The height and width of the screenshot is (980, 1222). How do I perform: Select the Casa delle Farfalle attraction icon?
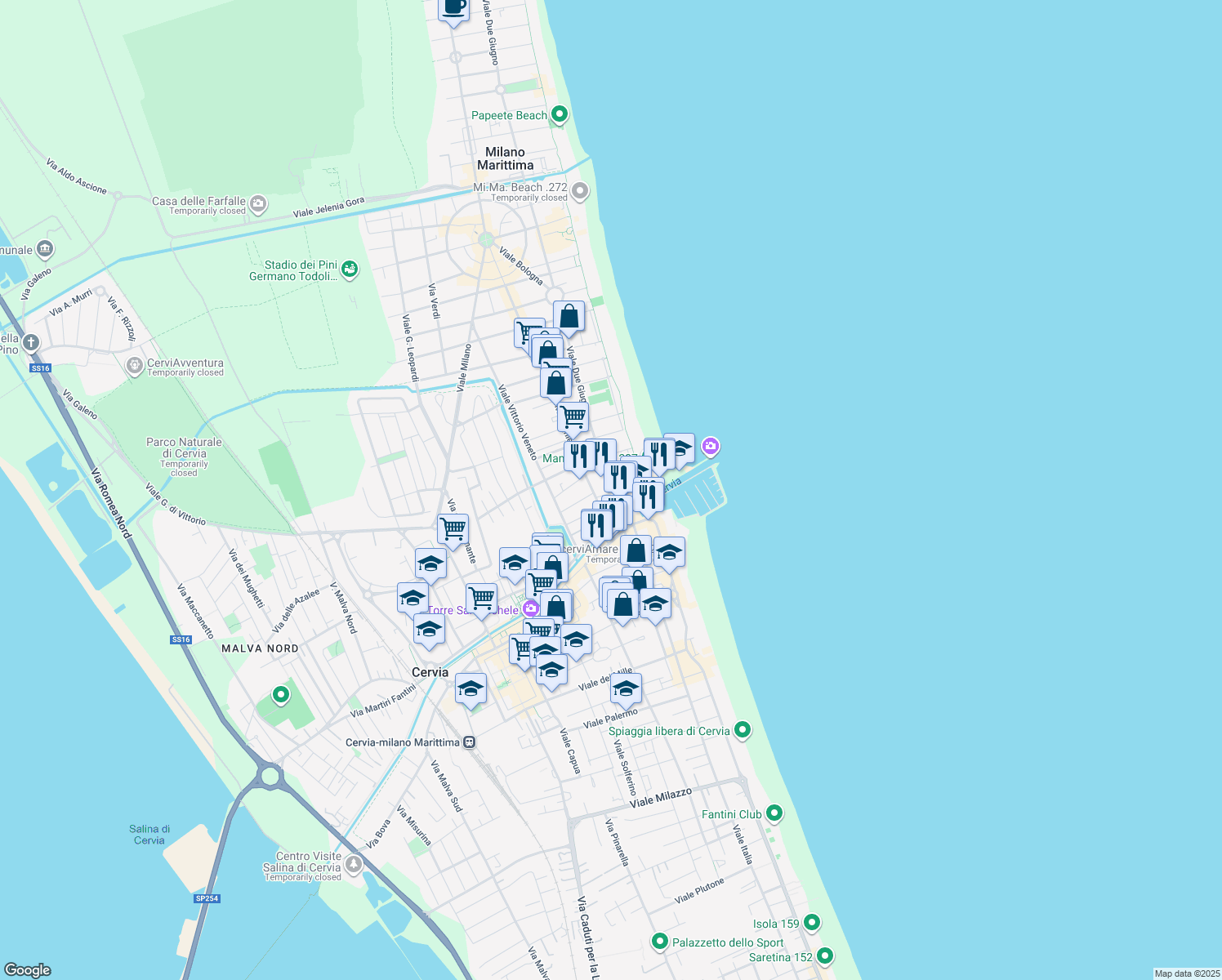[x=258, y=203]
